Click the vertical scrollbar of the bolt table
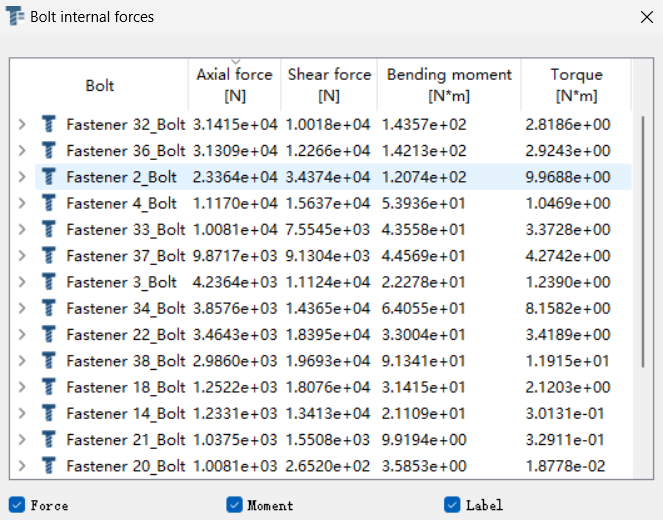The width and height of the screenshot is (663, 520). click(643, 241)
